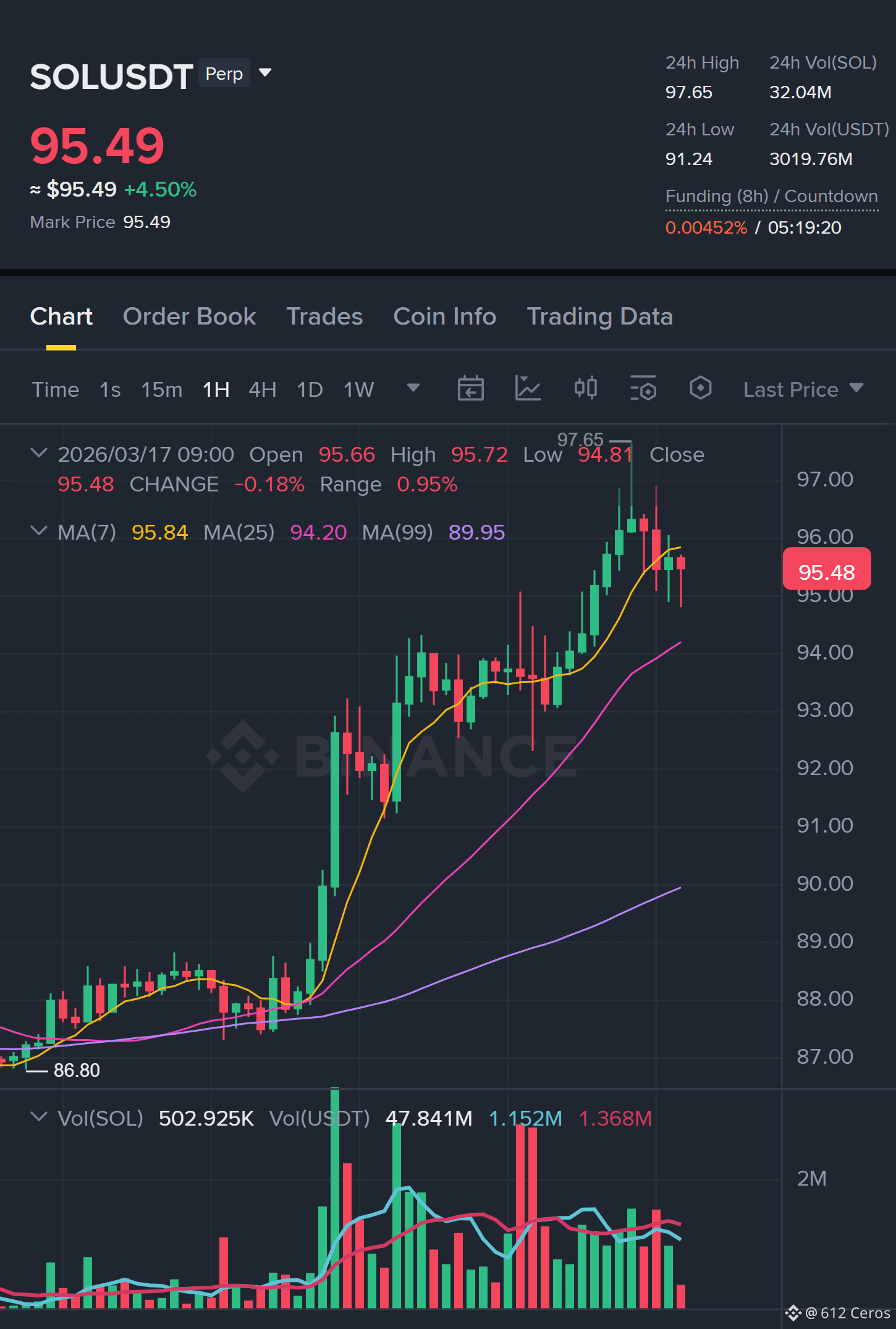Select the 1W interval

point(359,389)
